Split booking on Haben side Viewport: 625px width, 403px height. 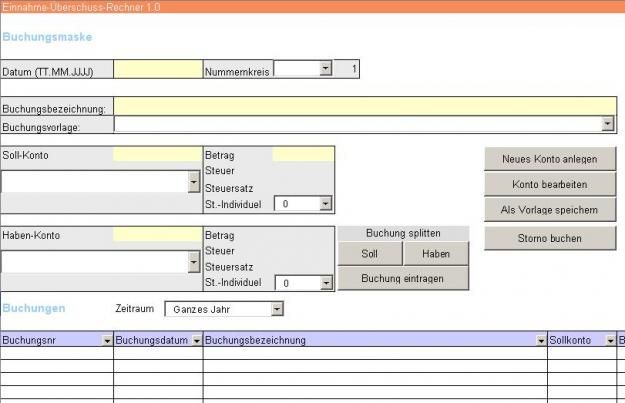(436, 254)
